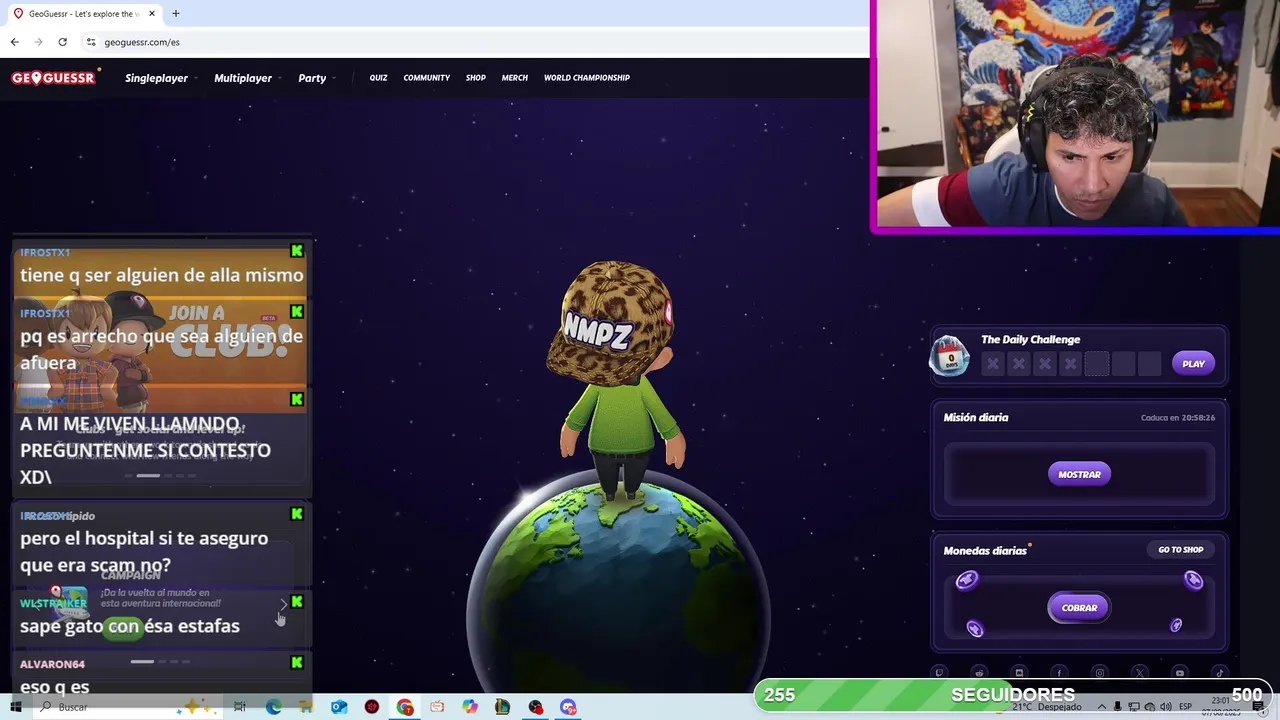This screenshot has height=720, width=1280.
Task: Open Microsoft Edge from the taskbar
Action: (273, 707)
